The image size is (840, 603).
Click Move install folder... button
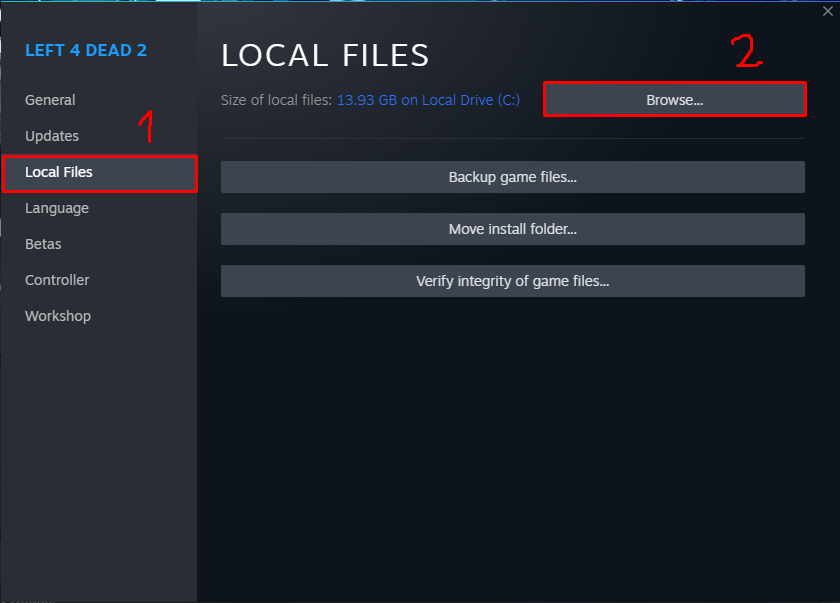(513, 229)
